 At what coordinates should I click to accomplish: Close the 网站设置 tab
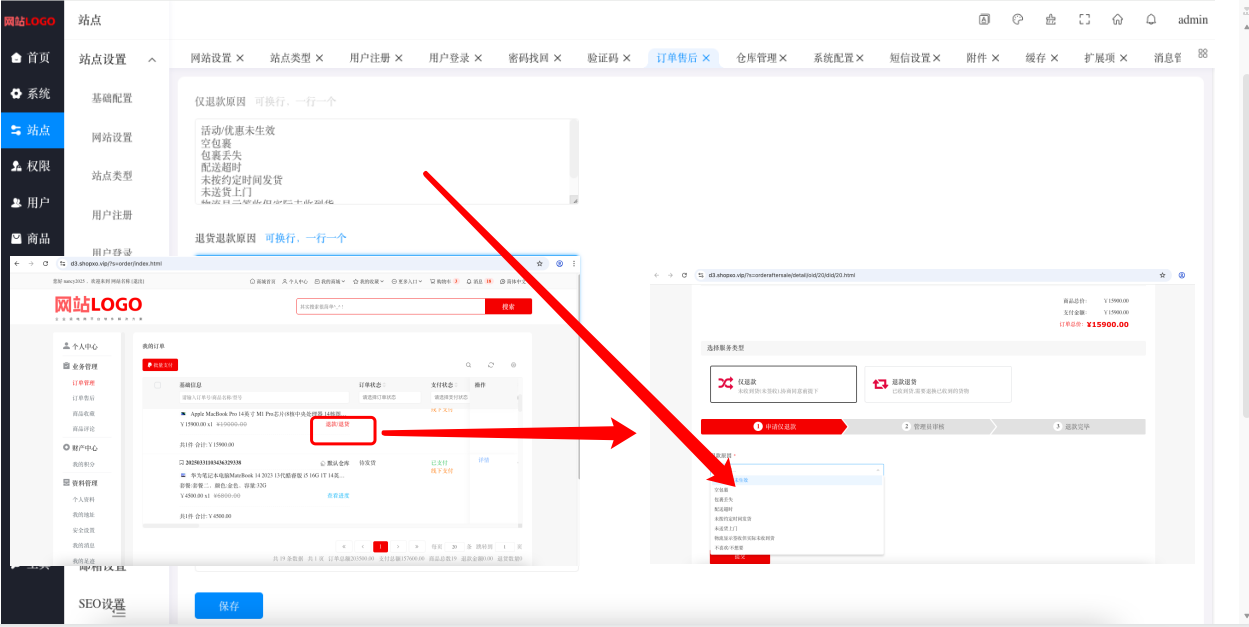240,58
